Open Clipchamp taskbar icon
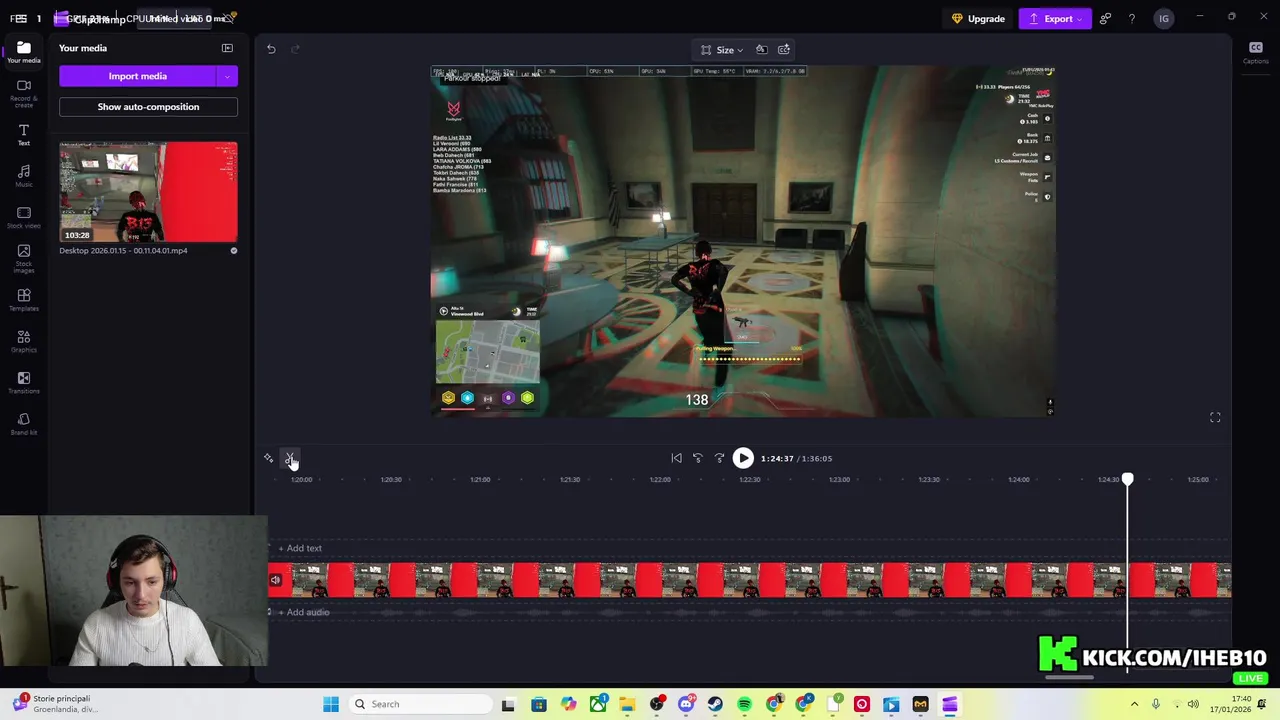Image resolution: width=1280 pixels, height=720 pixels. pyautogui.click(x=950, y=705)
